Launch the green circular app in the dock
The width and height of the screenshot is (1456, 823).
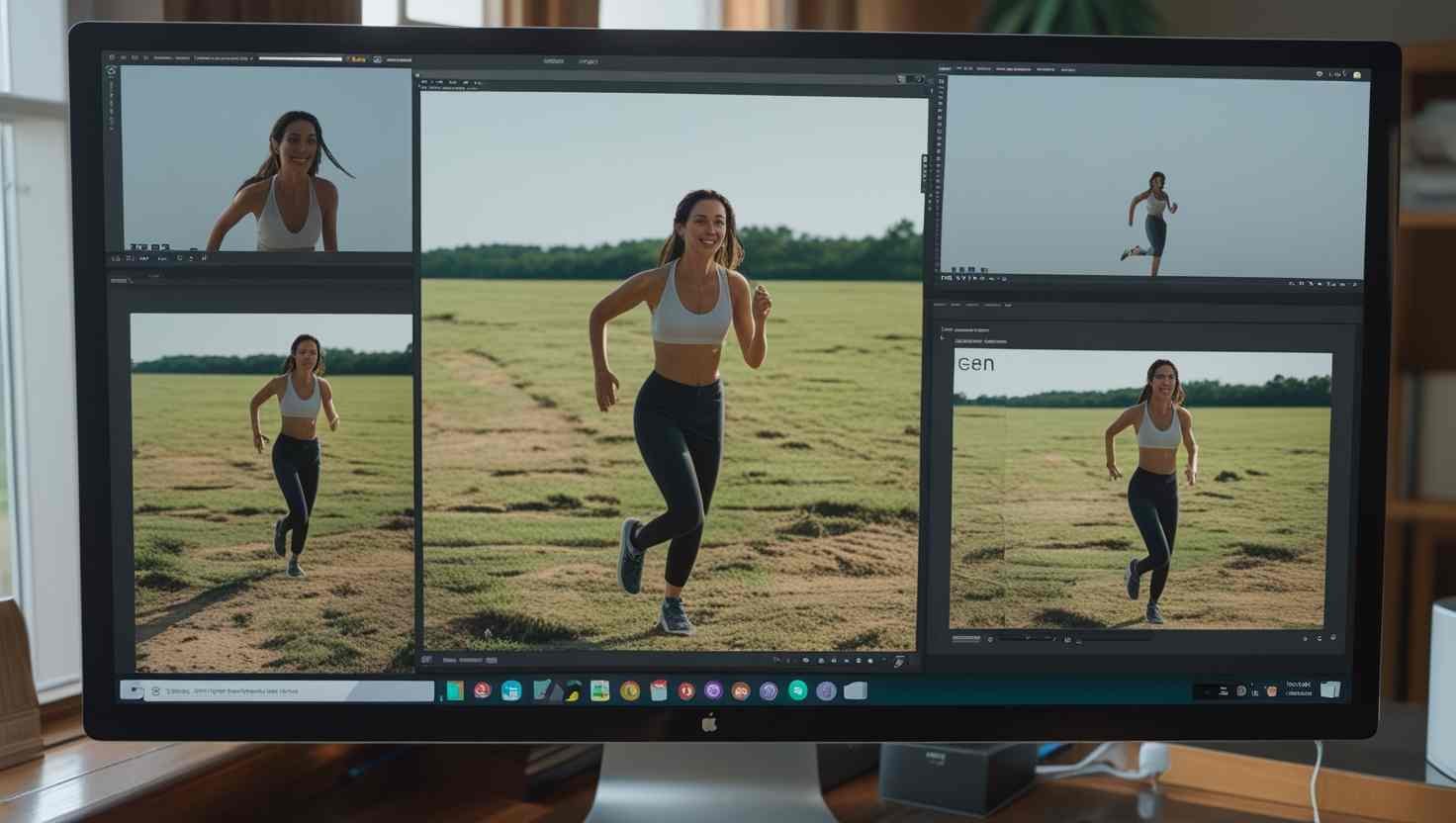click(x=797, y=691)
